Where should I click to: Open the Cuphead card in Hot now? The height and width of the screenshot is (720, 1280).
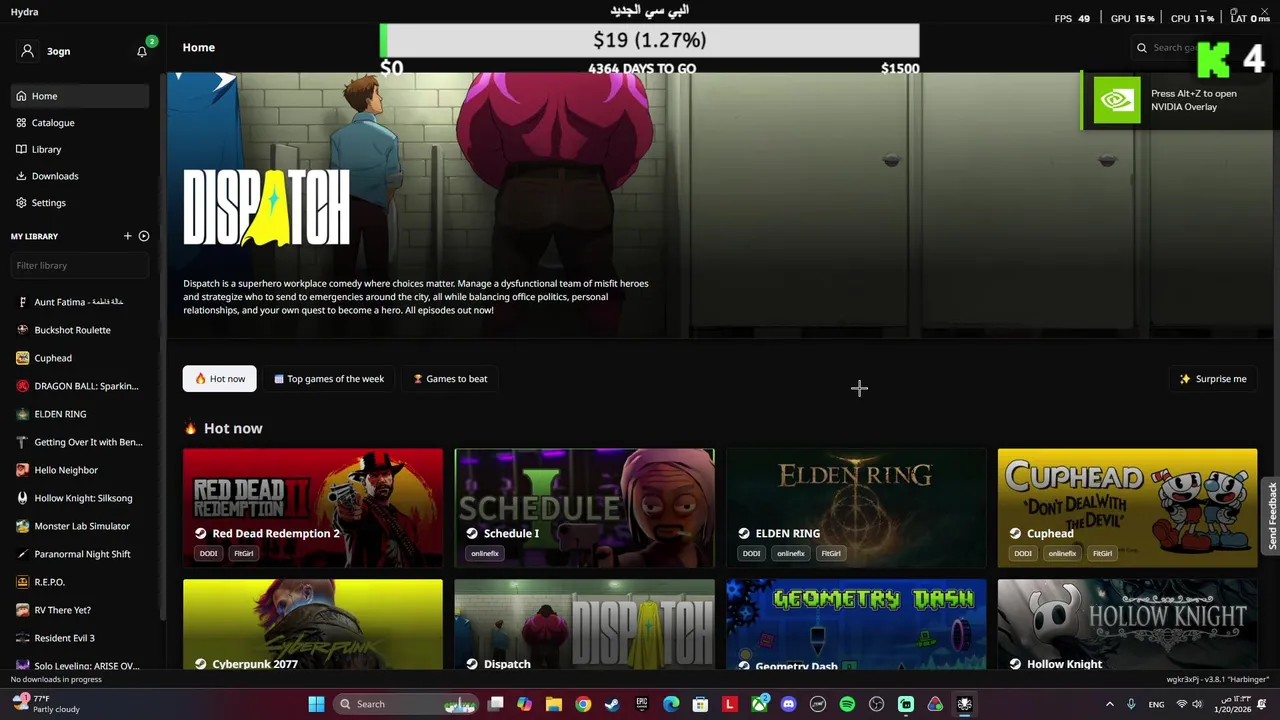1127,508
